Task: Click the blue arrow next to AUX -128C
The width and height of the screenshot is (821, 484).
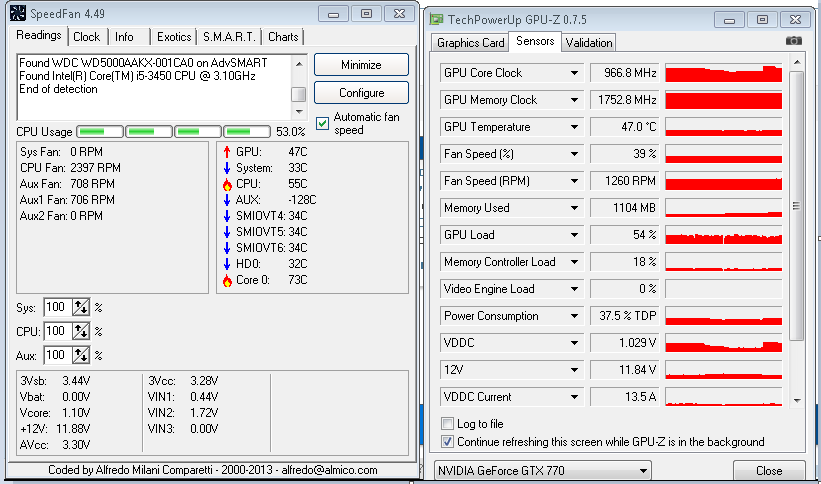Action: 227,200
